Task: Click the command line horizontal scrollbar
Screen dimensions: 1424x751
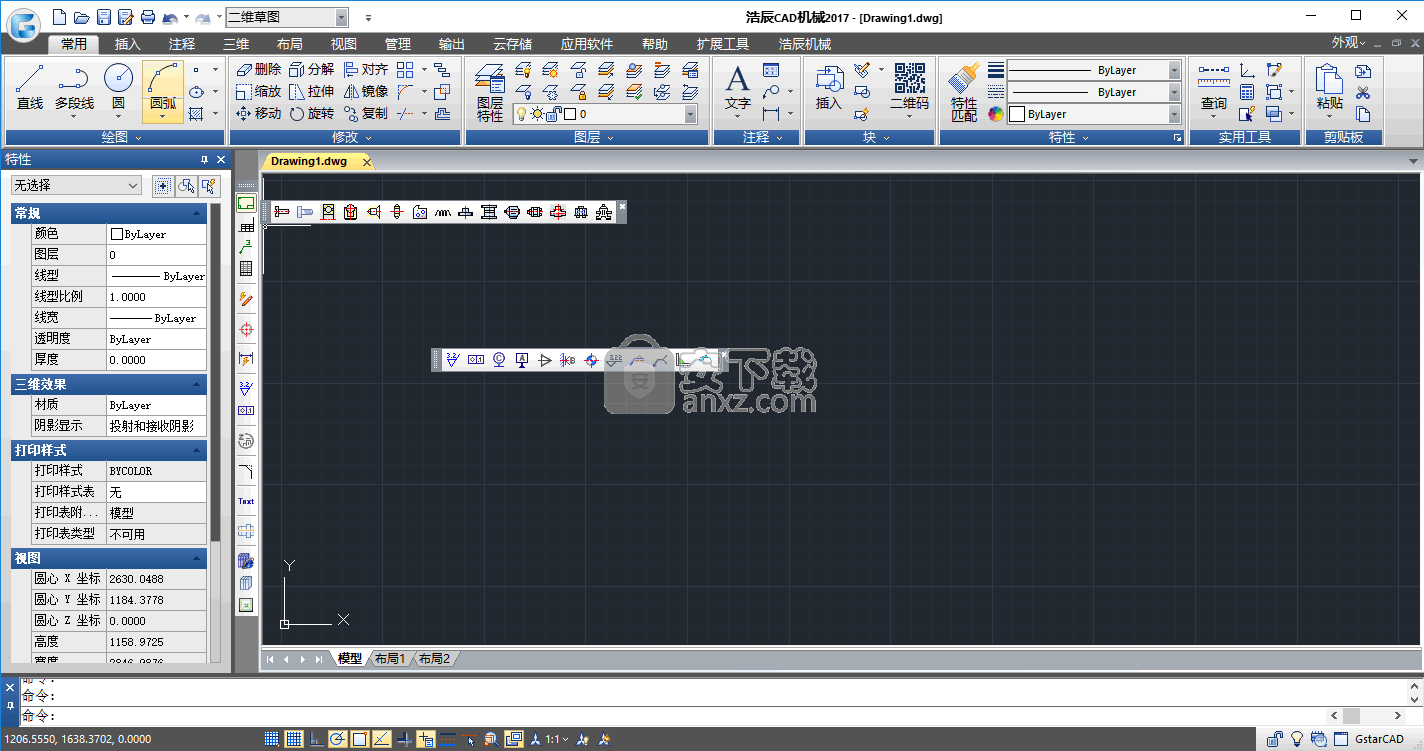Action: pyautogui.click(x=1368, y=716)
